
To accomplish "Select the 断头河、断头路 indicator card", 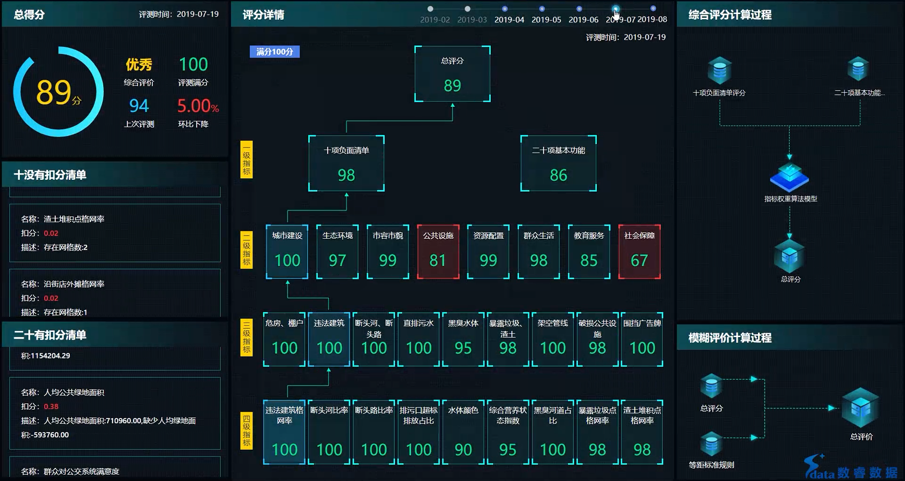I will (x=373, y=340).
